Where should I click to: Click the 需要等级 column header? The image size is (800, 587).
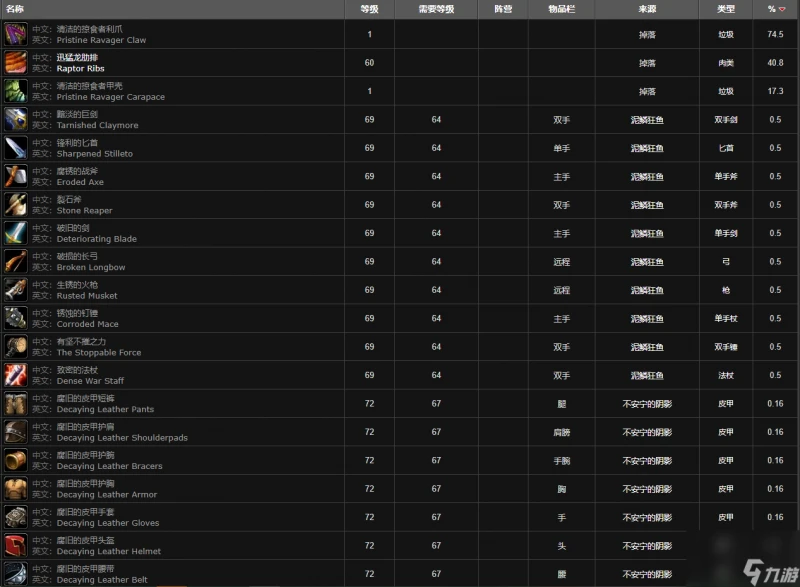(x=436, y=9)
